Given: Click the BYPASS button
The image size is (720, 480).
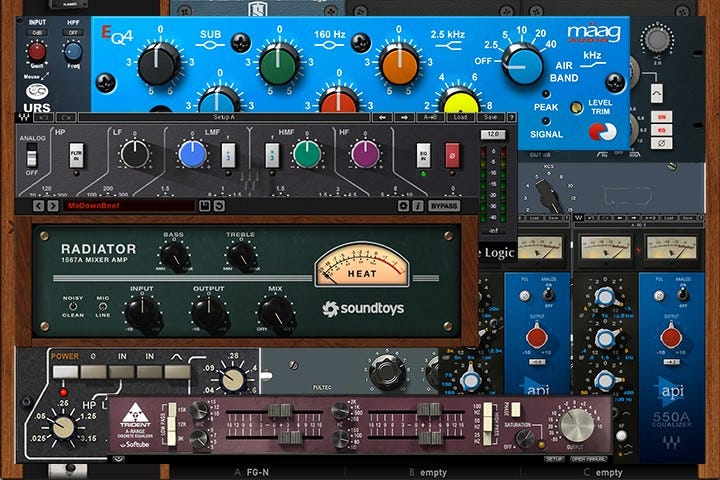Looking at the screenshot, I should [444, 206].
